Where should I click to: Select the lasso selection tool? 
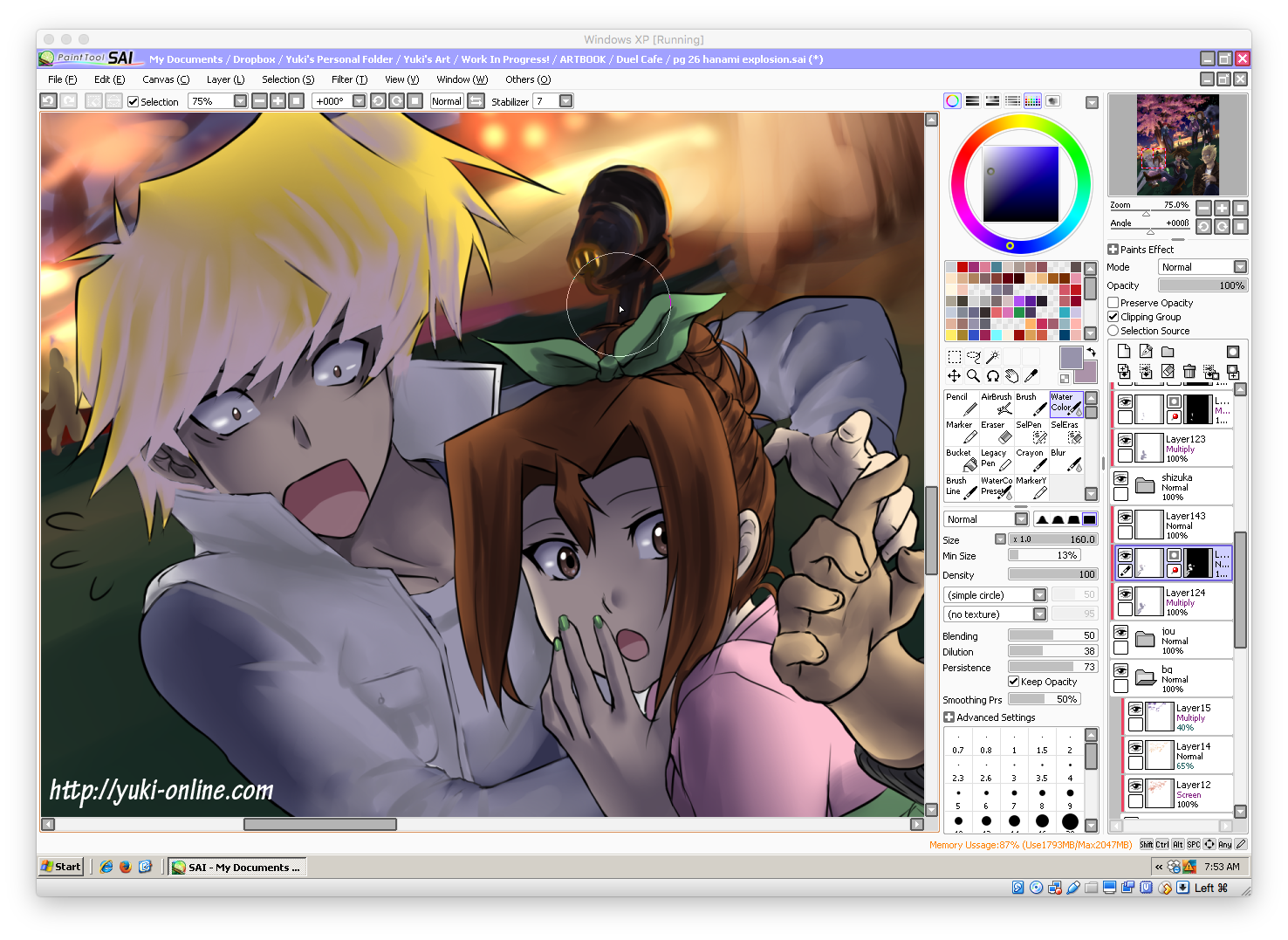[974, 356]
